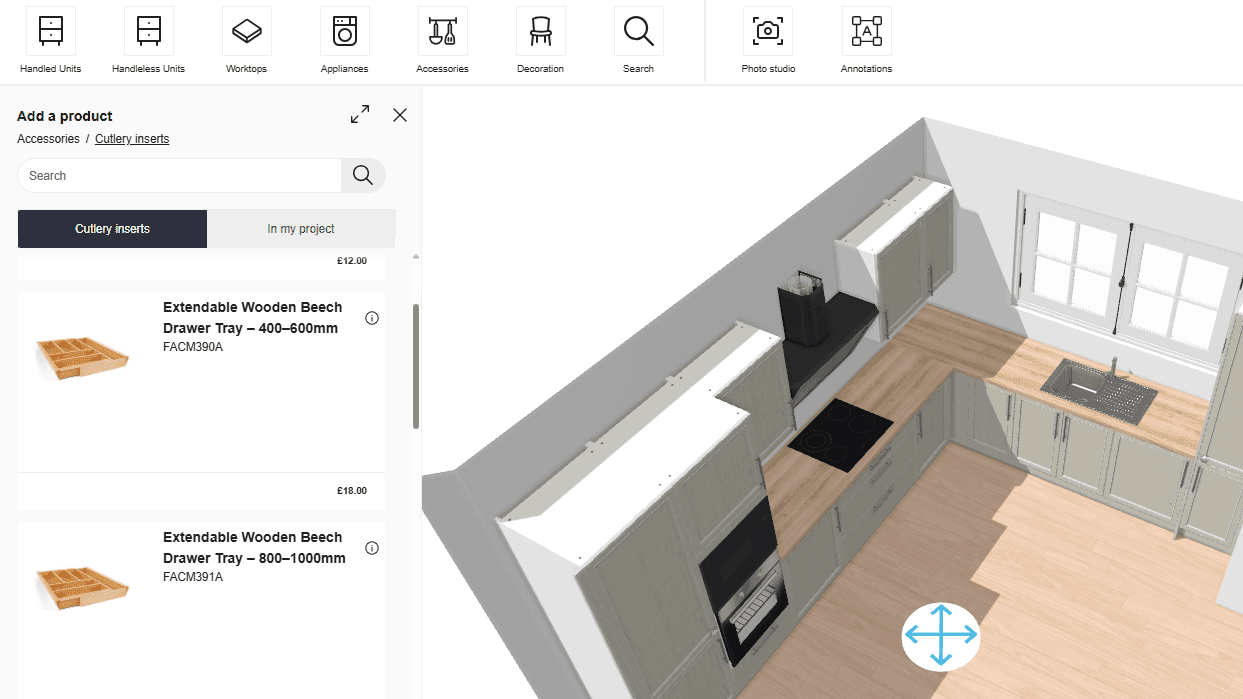Click the Cutlery inserts breadcrumb link
This screenshot has width=1243, height=699.
point(132,139)
